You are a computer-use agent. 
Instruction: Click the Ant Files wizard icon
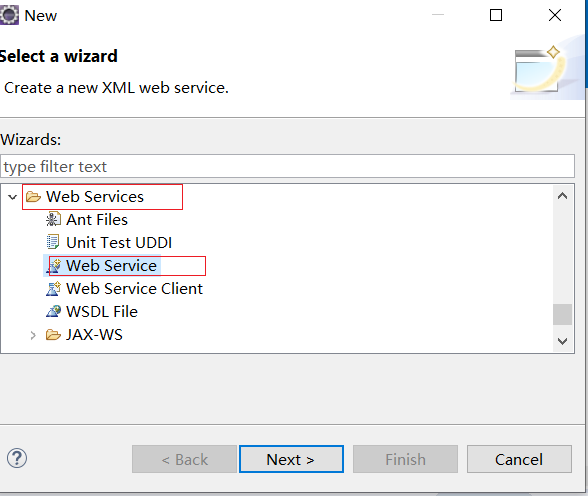coord(53,220)
